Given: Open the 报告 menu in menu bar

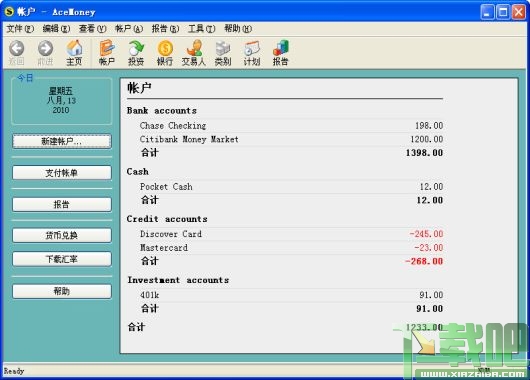Looking at the screenshot, I should [165, 29].
